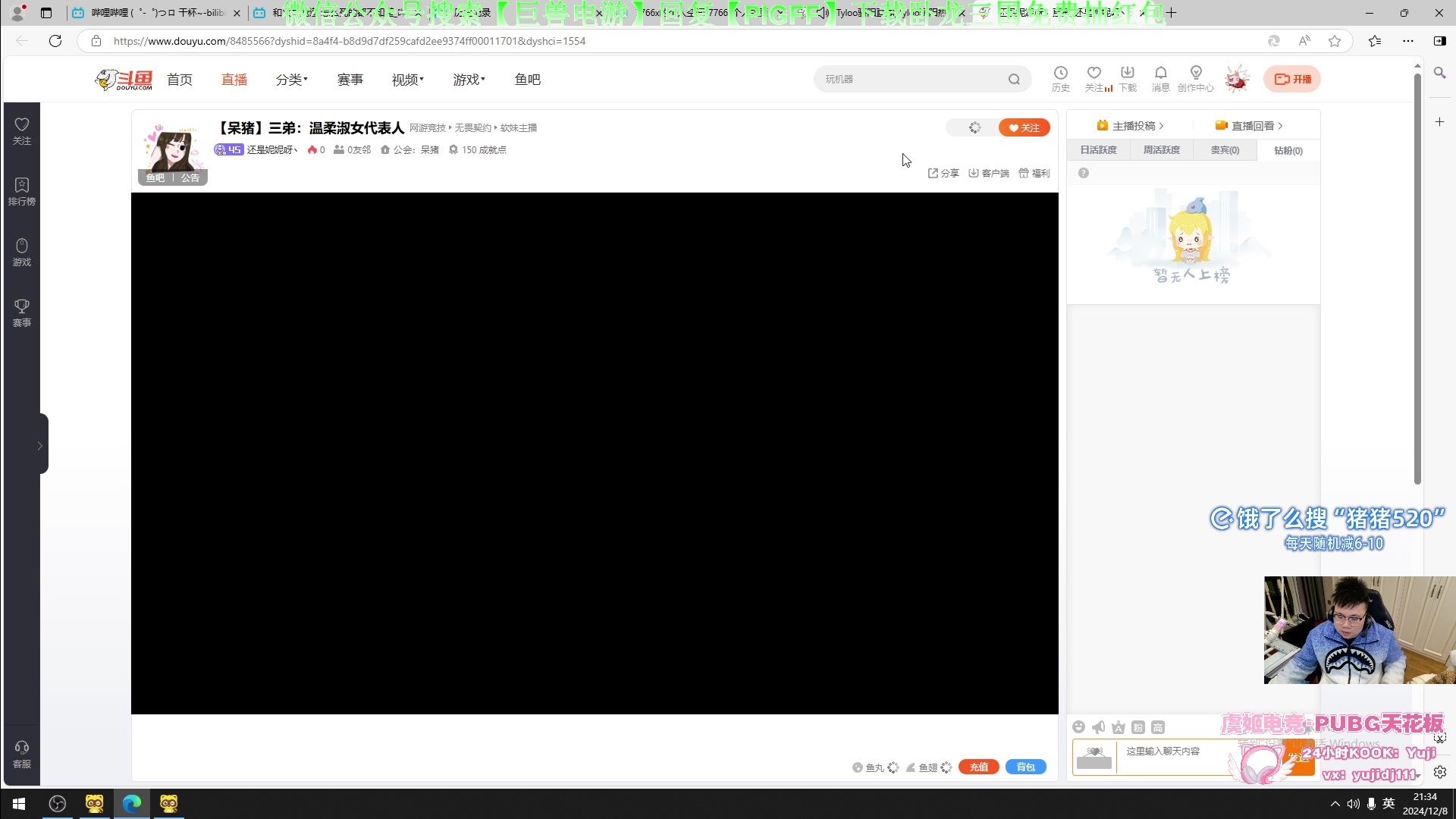This screenshot has height=819, width=1456.
Task: Refresh the browser page
Action: tap(55, 41)
